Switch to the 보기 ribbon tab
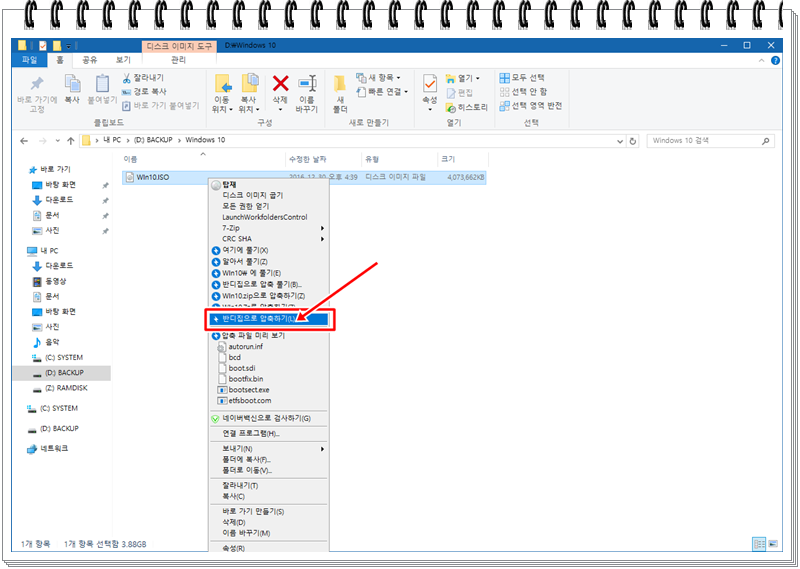This screenshot has width=800, height=569. (x=123, y=60)
